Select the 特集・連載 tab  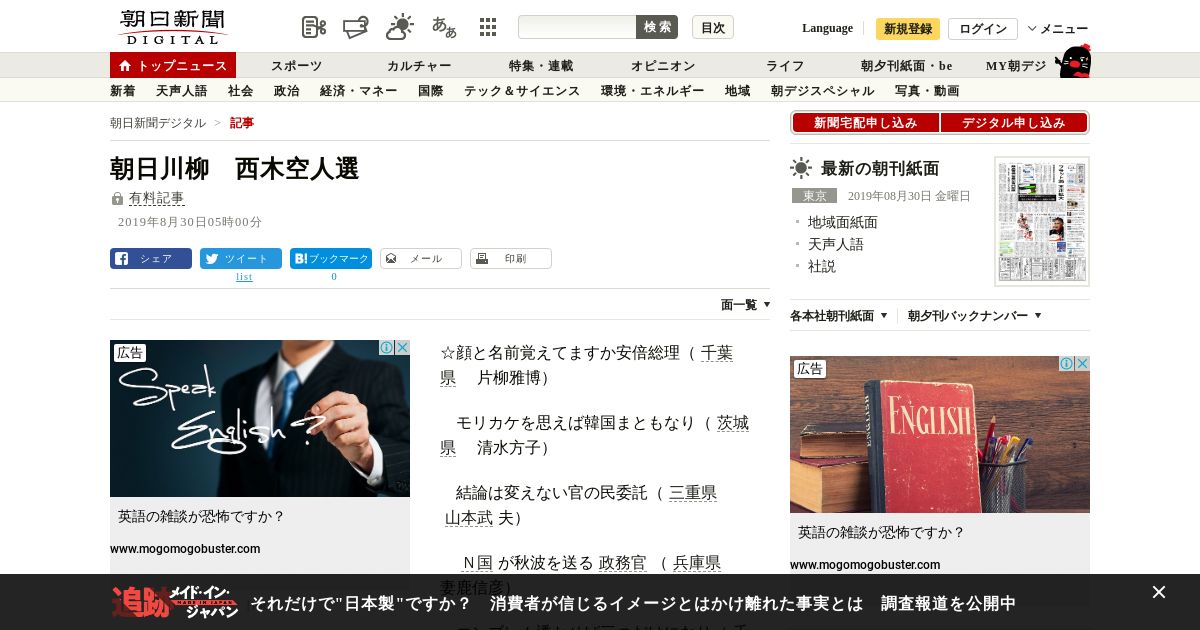[541, 66]
